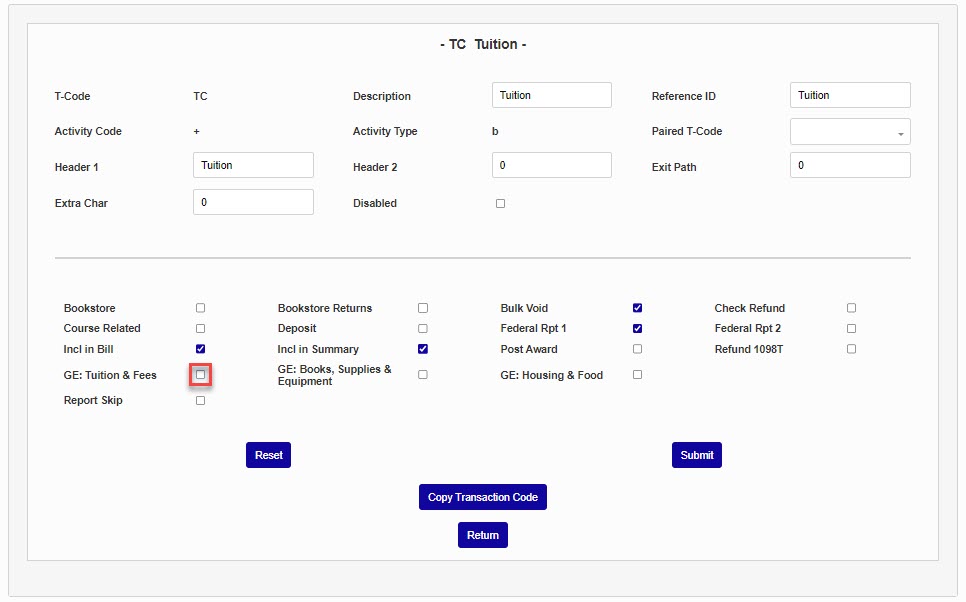Click the Description input field
Viewport: 966px width, 602px height.
[x=551, y=95]
